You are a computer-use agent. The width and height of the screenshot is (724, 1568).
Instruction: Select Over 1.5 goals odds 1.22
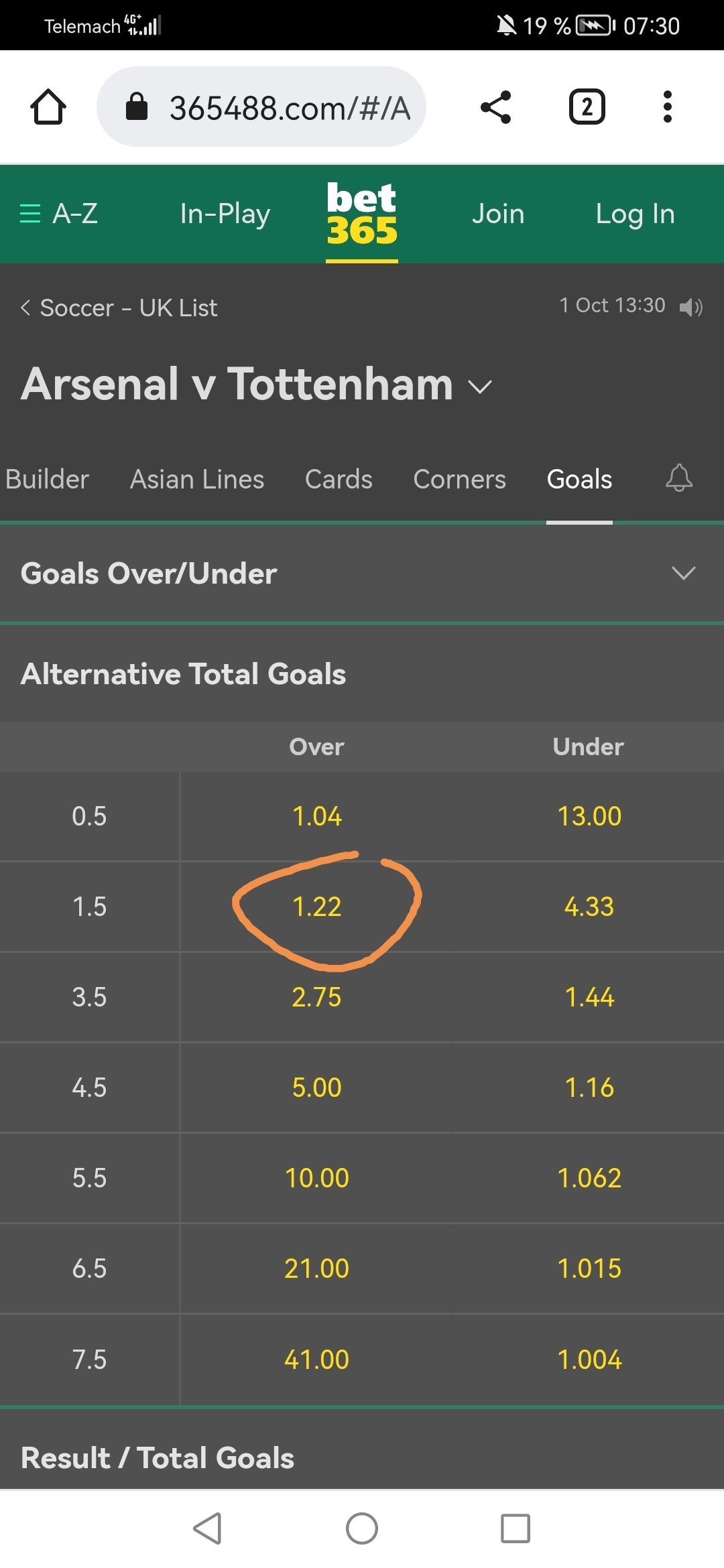coord(317,907)
